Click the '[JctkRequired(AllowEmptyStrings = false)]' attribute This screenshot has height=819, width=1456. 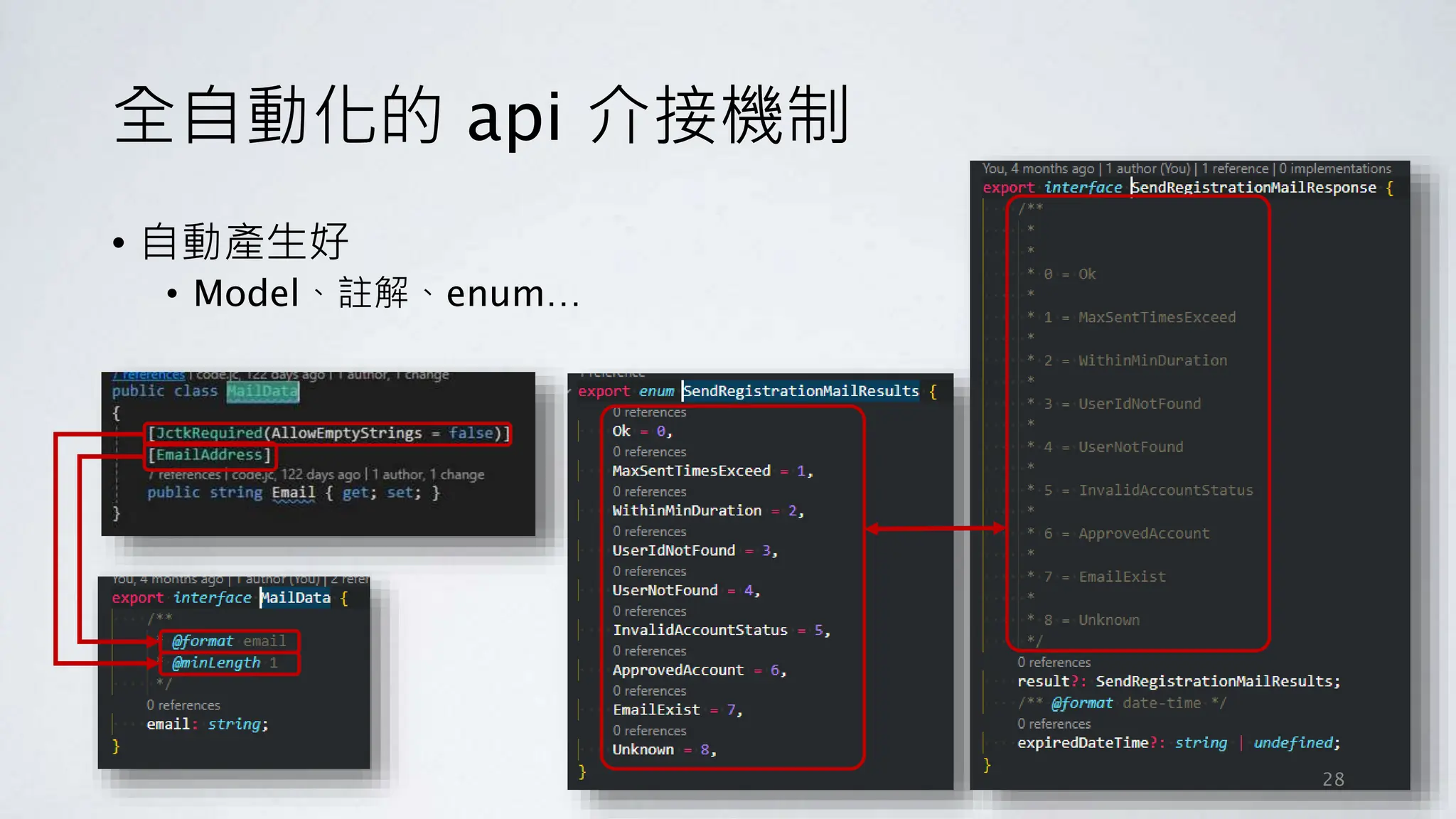pyautogui.click(x=328, y=433)
